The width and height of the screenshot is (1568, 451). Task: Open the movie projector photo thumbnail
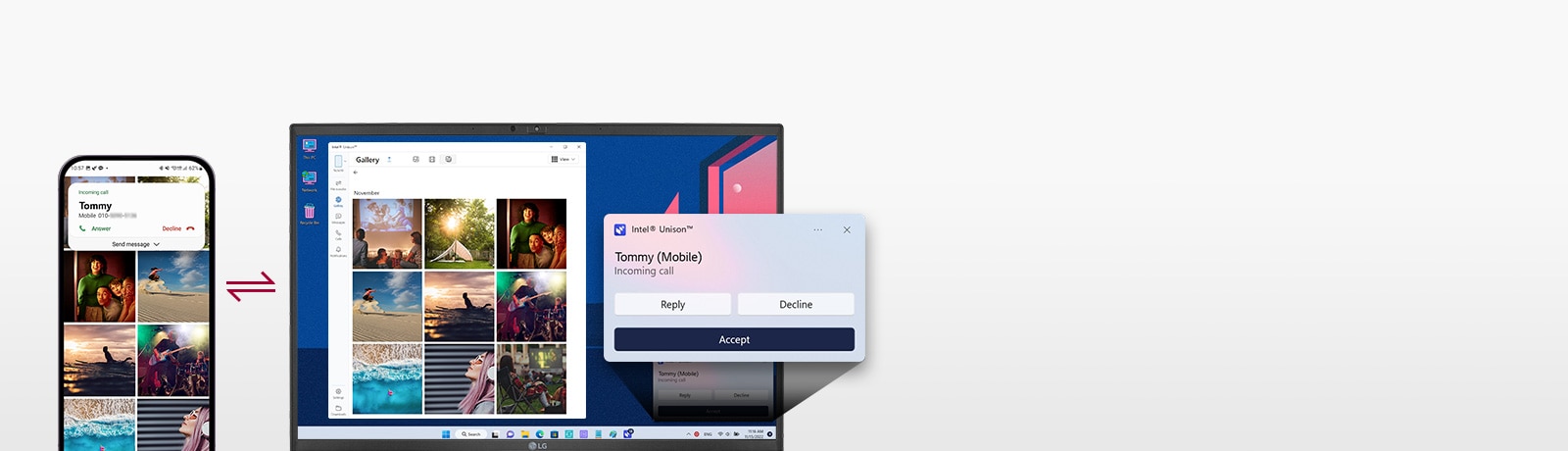click(387, 234)
